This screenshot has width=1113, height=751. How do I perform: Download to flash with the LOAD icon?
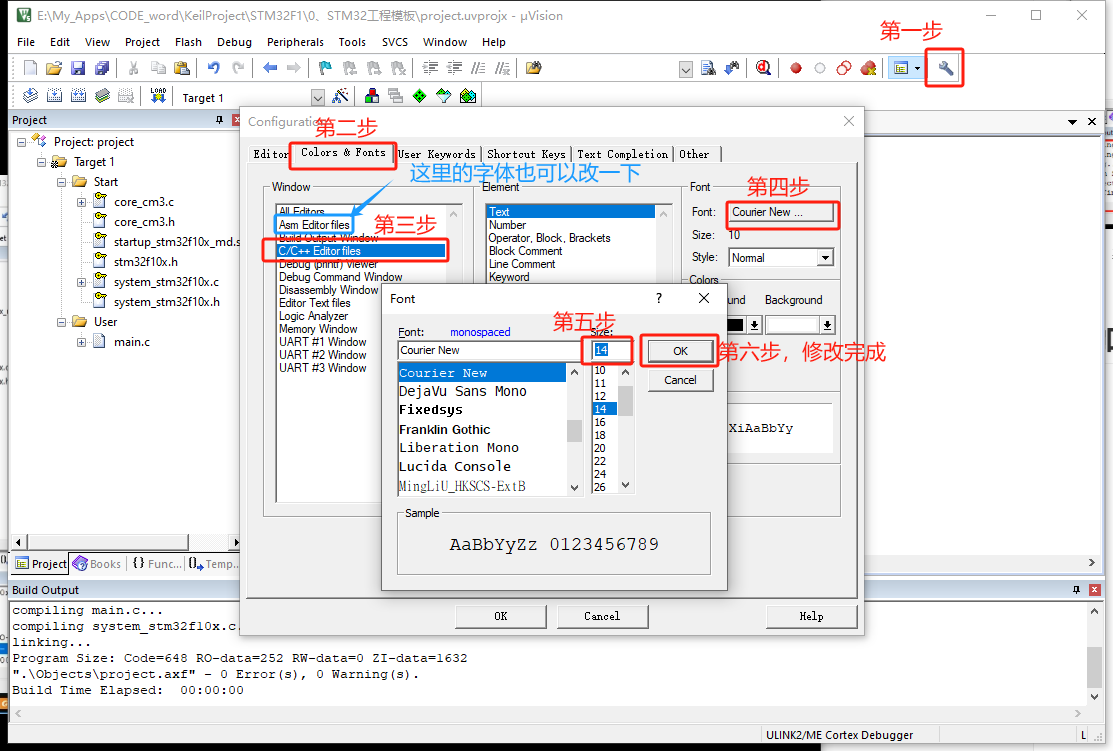tap(158, 96)
